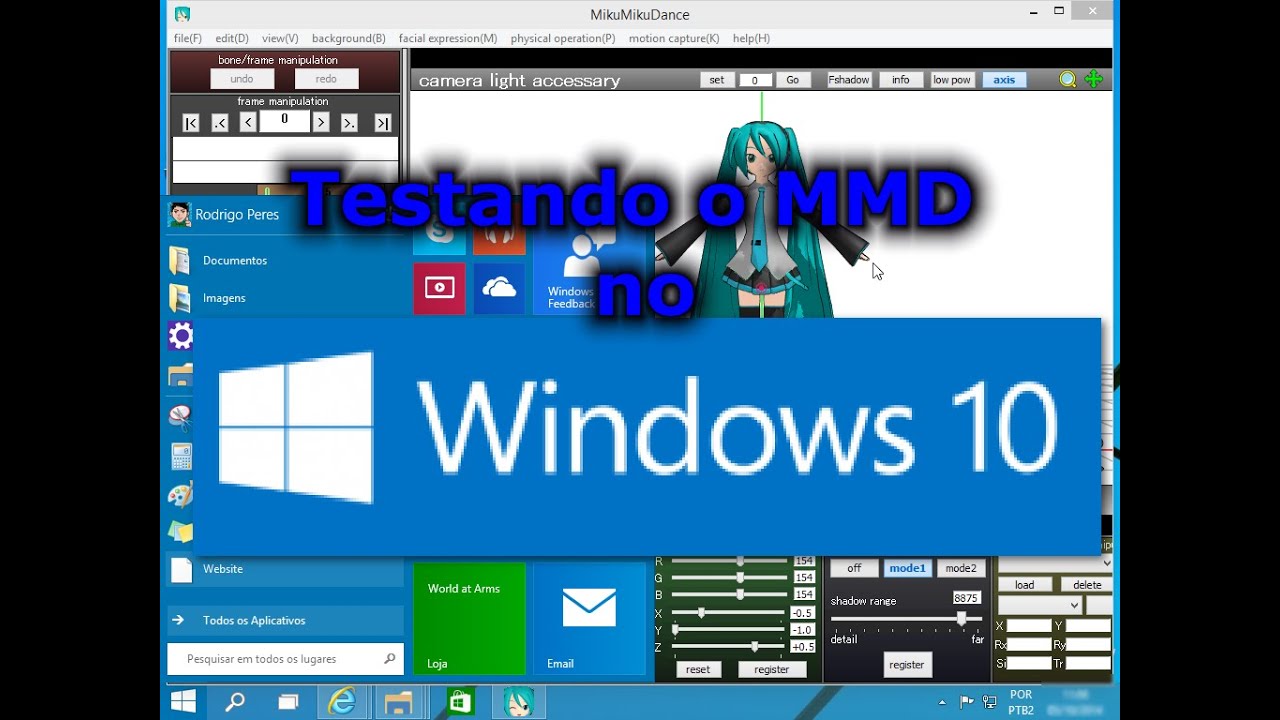Open Documentos folder in Start menu
Viewport: 1280px width, 720px height.
tap(284, 260)
